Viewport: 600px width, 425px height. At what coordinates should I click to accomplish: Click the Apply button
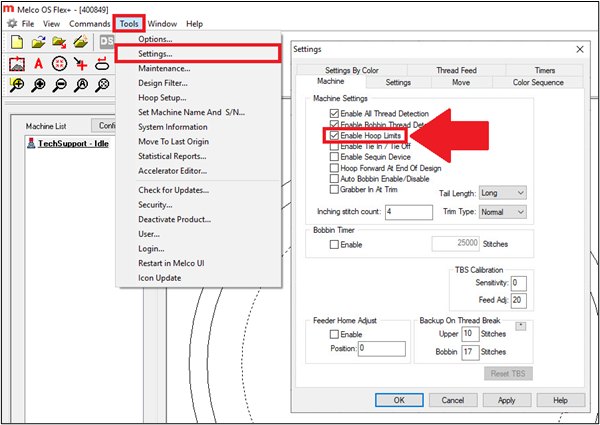(x=506, y=399)
